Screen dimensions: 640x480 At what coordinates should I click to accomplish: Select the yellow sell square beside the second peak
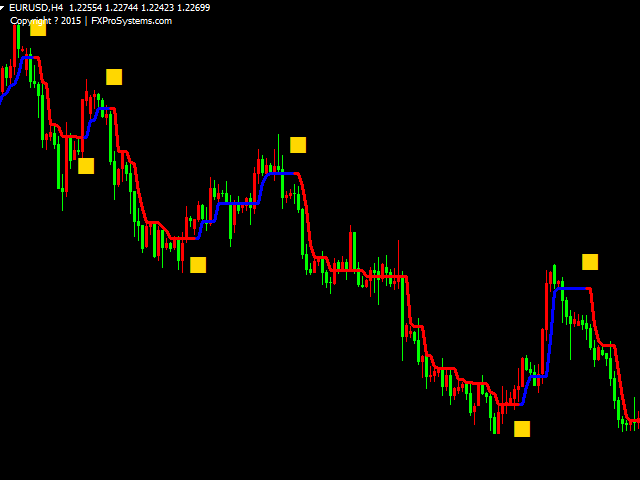point(114,77)
